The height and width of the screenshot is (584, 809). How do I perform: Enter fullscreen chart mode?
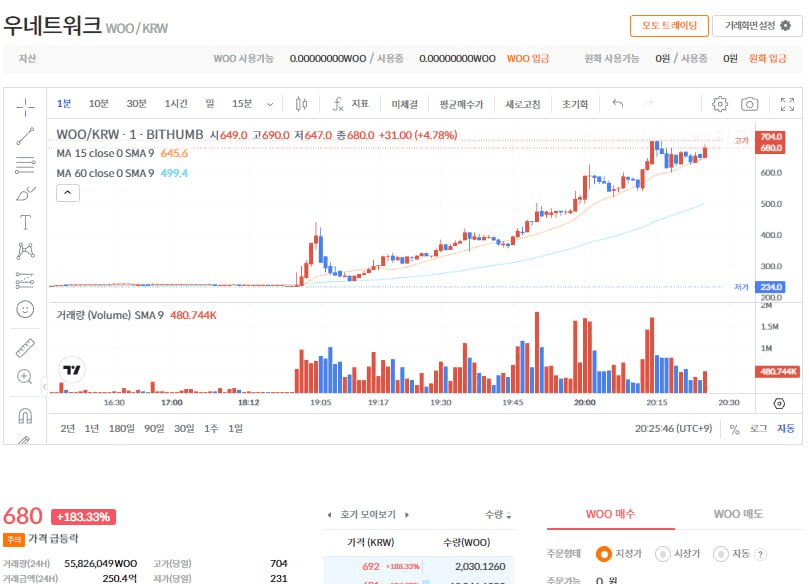(x=787, y=104)
